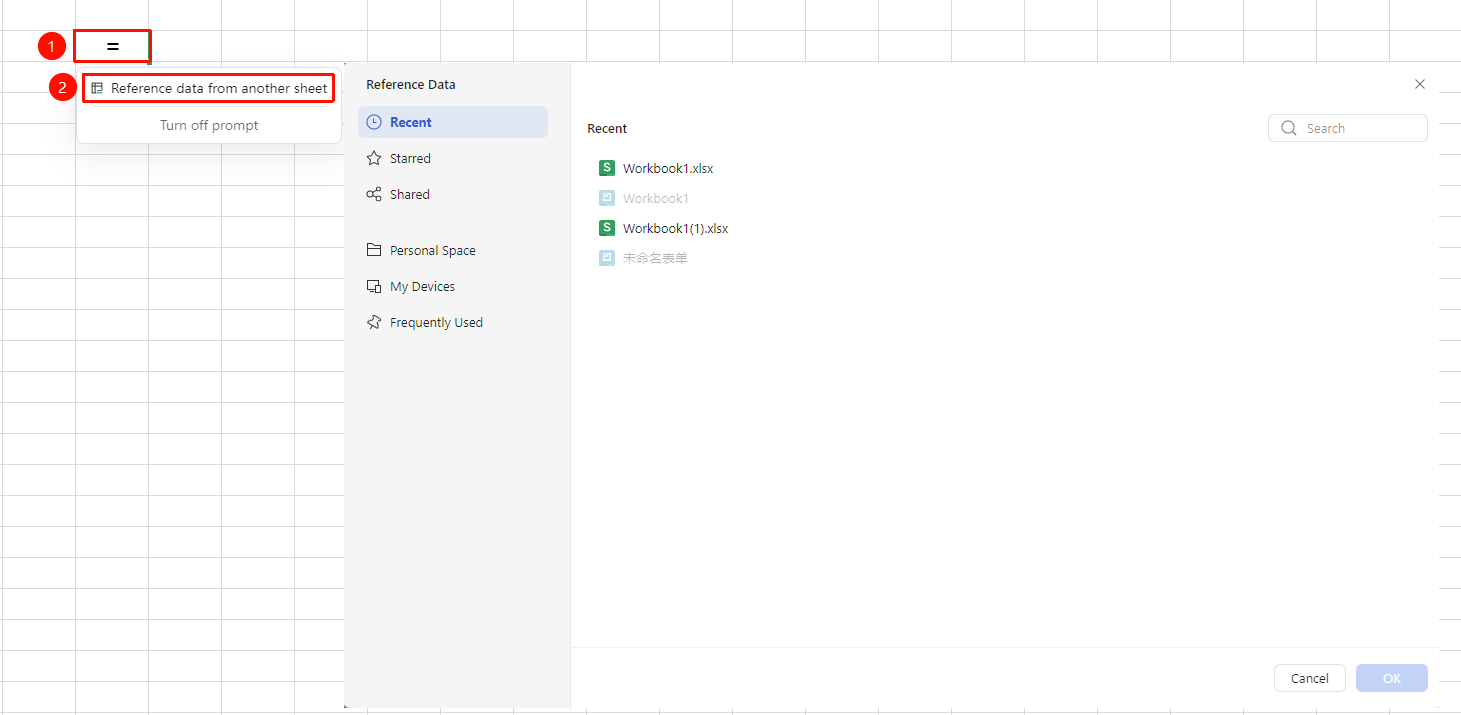Click the Recent clock icon in sidebar
This screenshot has height=715, width=1461.
tap(374, 122)
